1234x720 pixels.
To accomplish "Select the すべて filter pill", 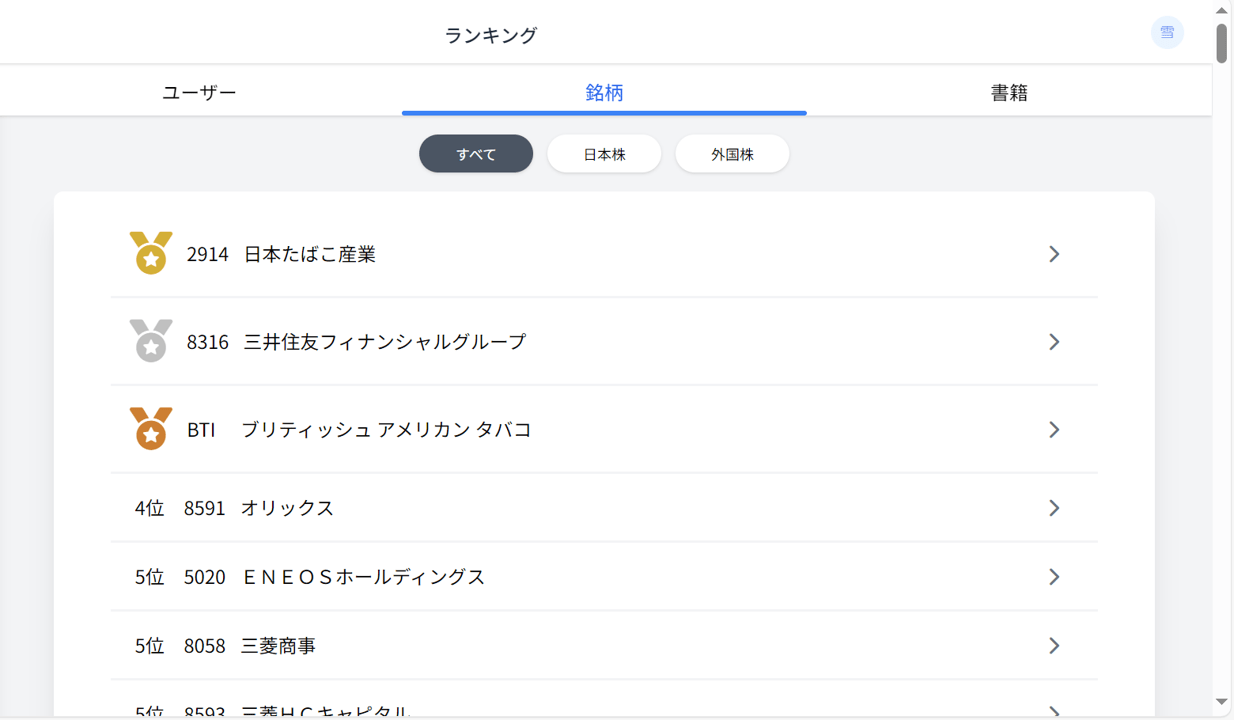I will click(x=476, y=154).
